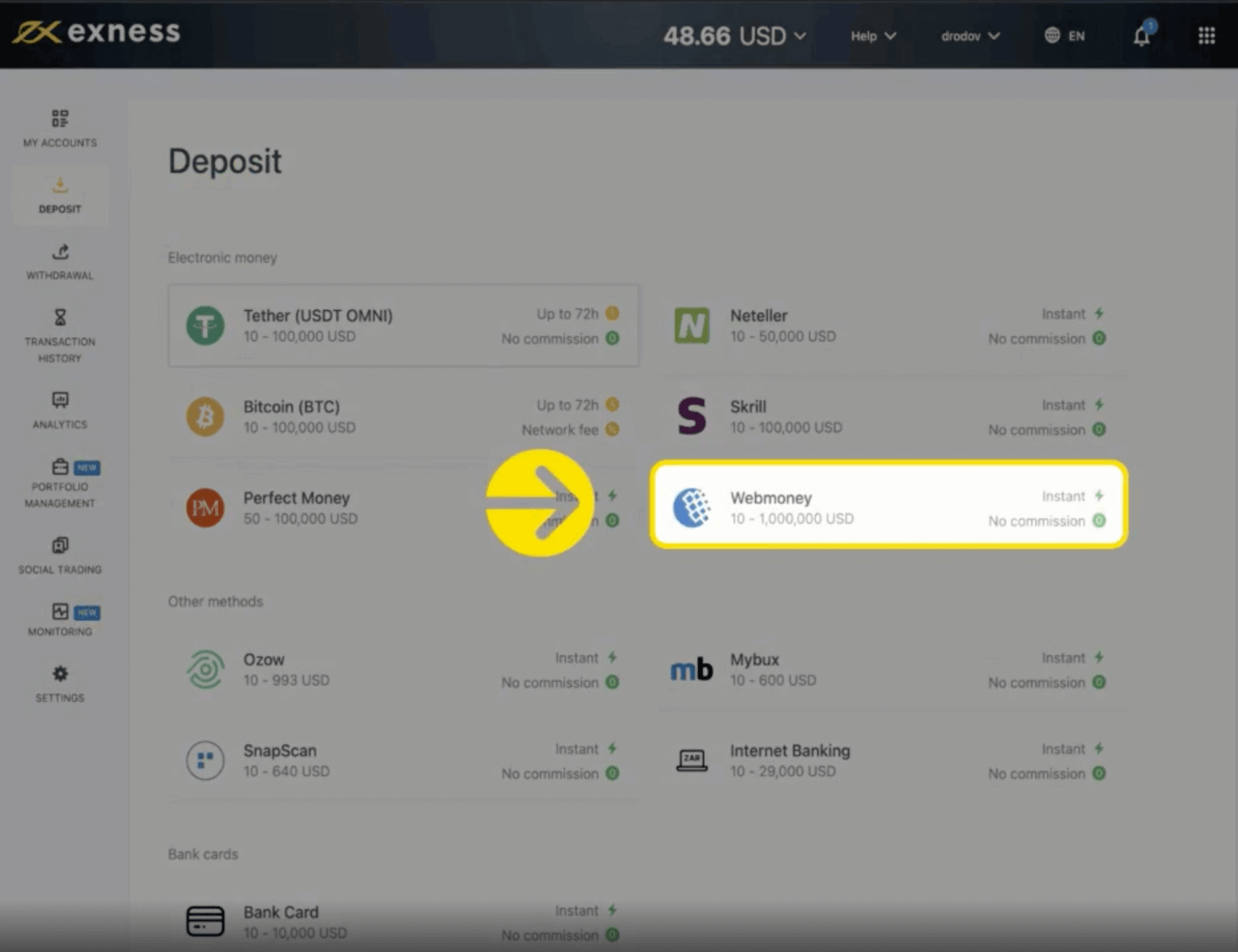Choose SnapScan payment method
1238x952 pixels.
point(403,761)
